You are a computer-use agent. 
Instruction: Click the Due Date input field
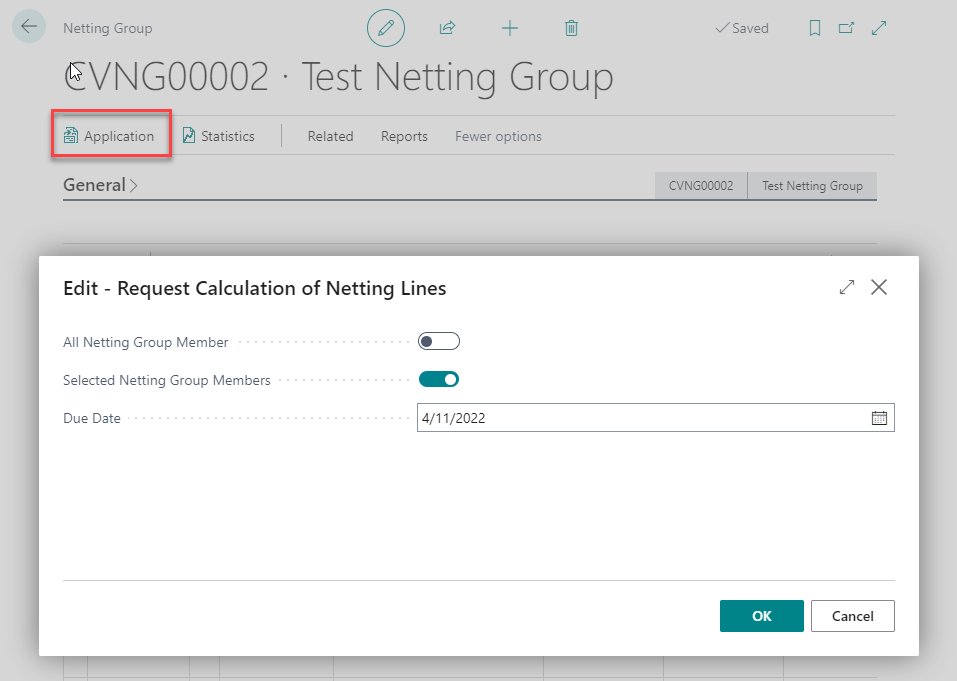(x=640, y=418)
